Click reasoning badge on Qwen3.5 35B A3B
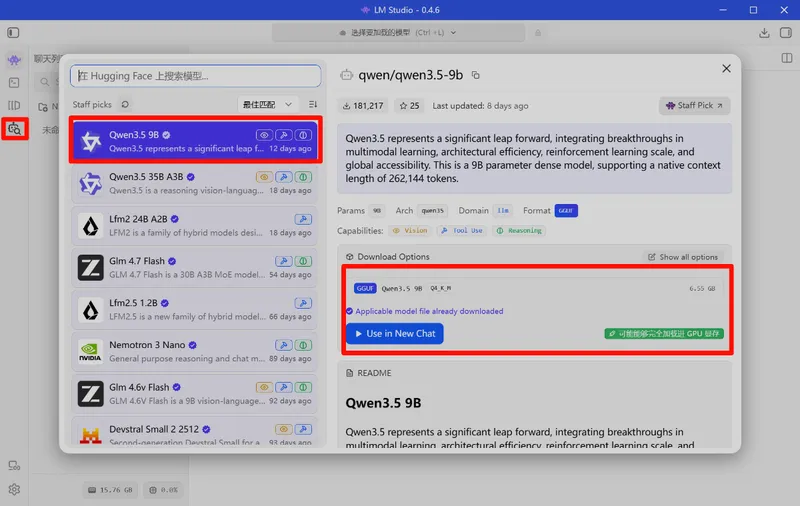Image resolution: width=800 pixels, height=506 pixels. pyautogui.click(x=303, y=177)
